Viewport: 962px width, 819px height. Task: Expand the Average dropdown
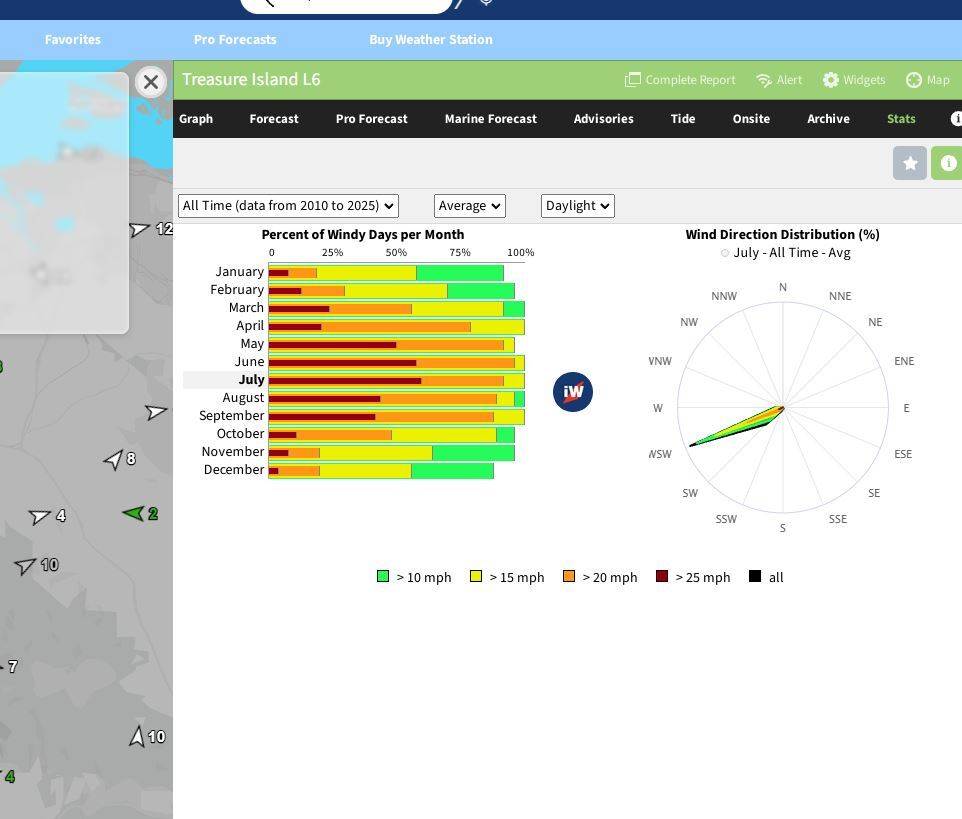pos(469,206)
